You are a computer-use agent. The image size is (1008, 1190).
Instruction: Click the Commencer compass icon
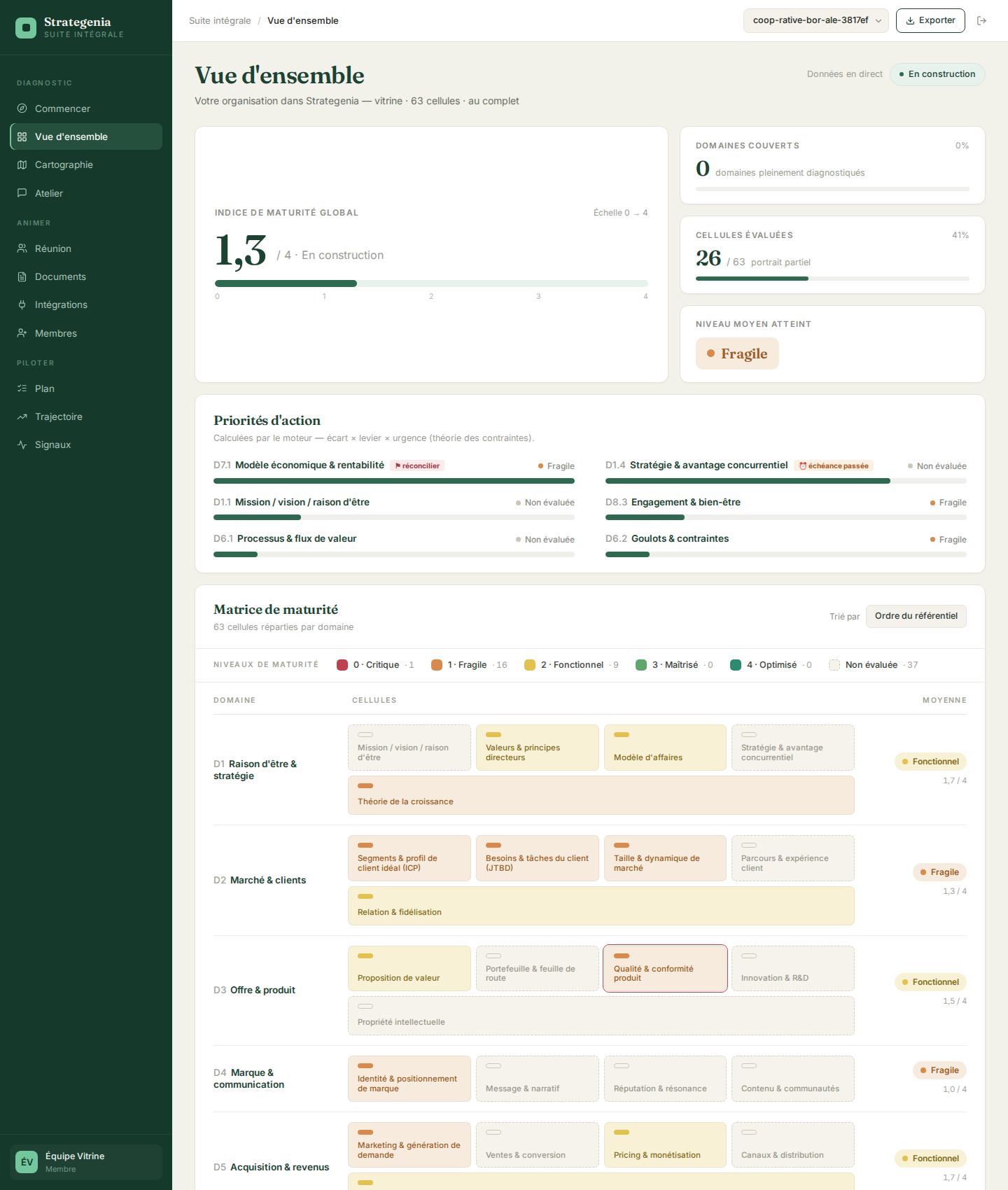coord(22,108)
